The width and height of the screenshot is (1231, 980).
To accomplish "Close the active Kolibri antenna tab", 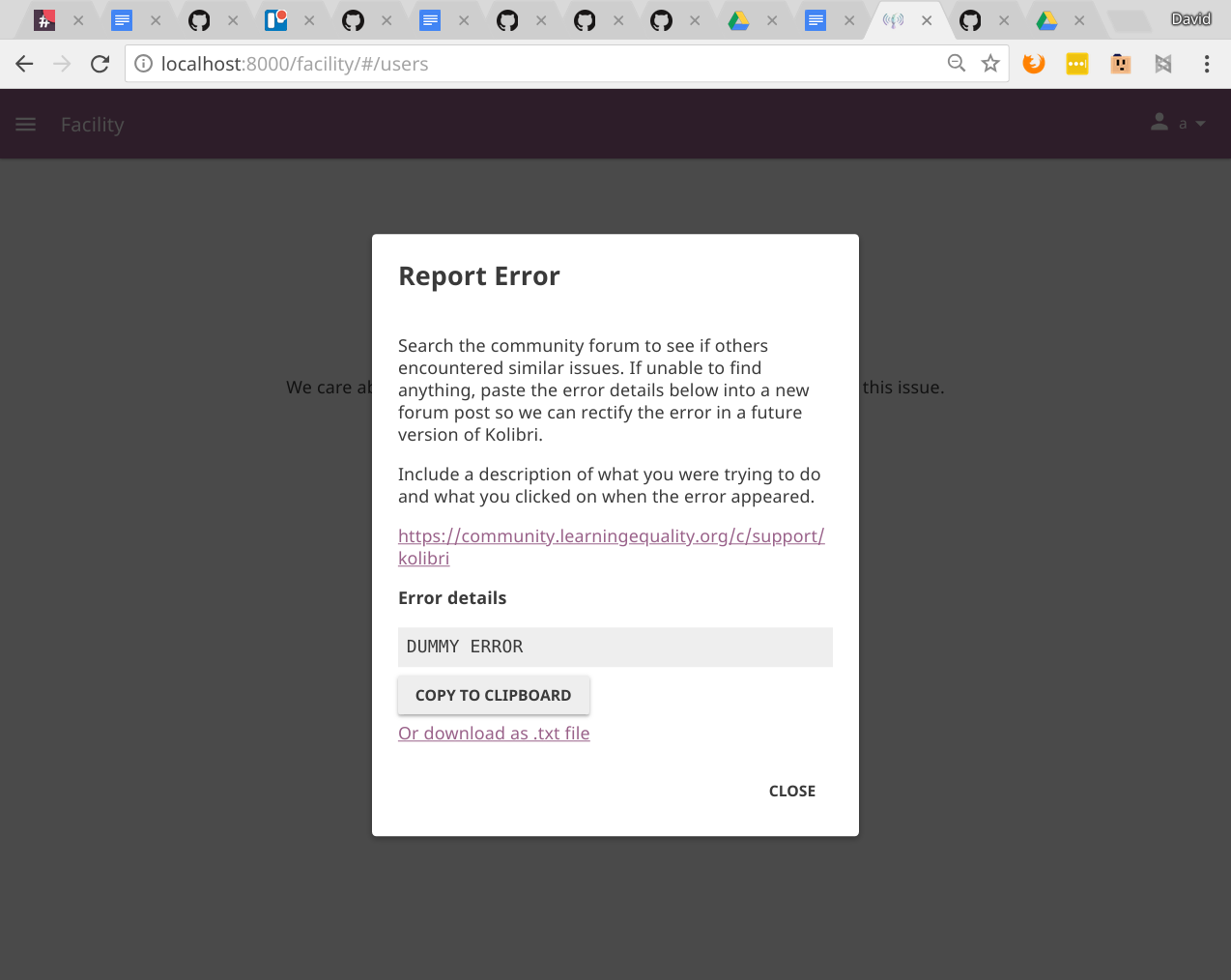I will (927, 20).
